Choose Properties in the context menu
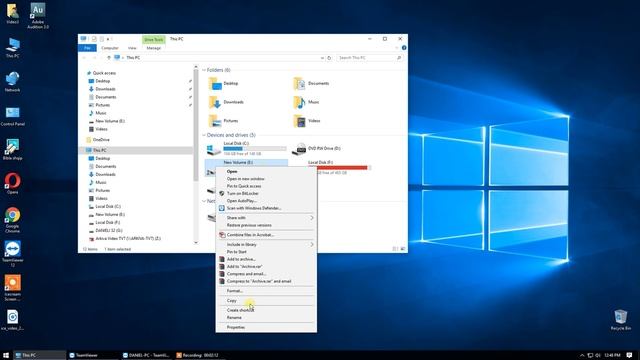Viewport: 640px width, 360px height. (x=266, y=327)
